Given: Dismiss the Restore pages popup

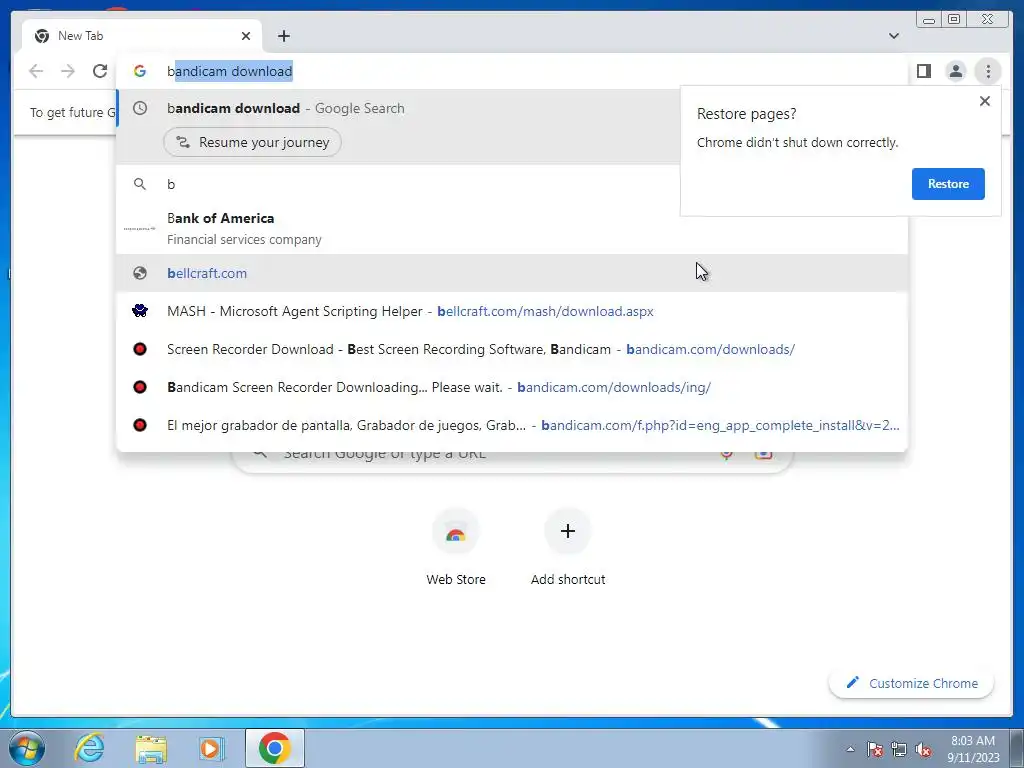Looking at the screenshot, I should (985, 101).
